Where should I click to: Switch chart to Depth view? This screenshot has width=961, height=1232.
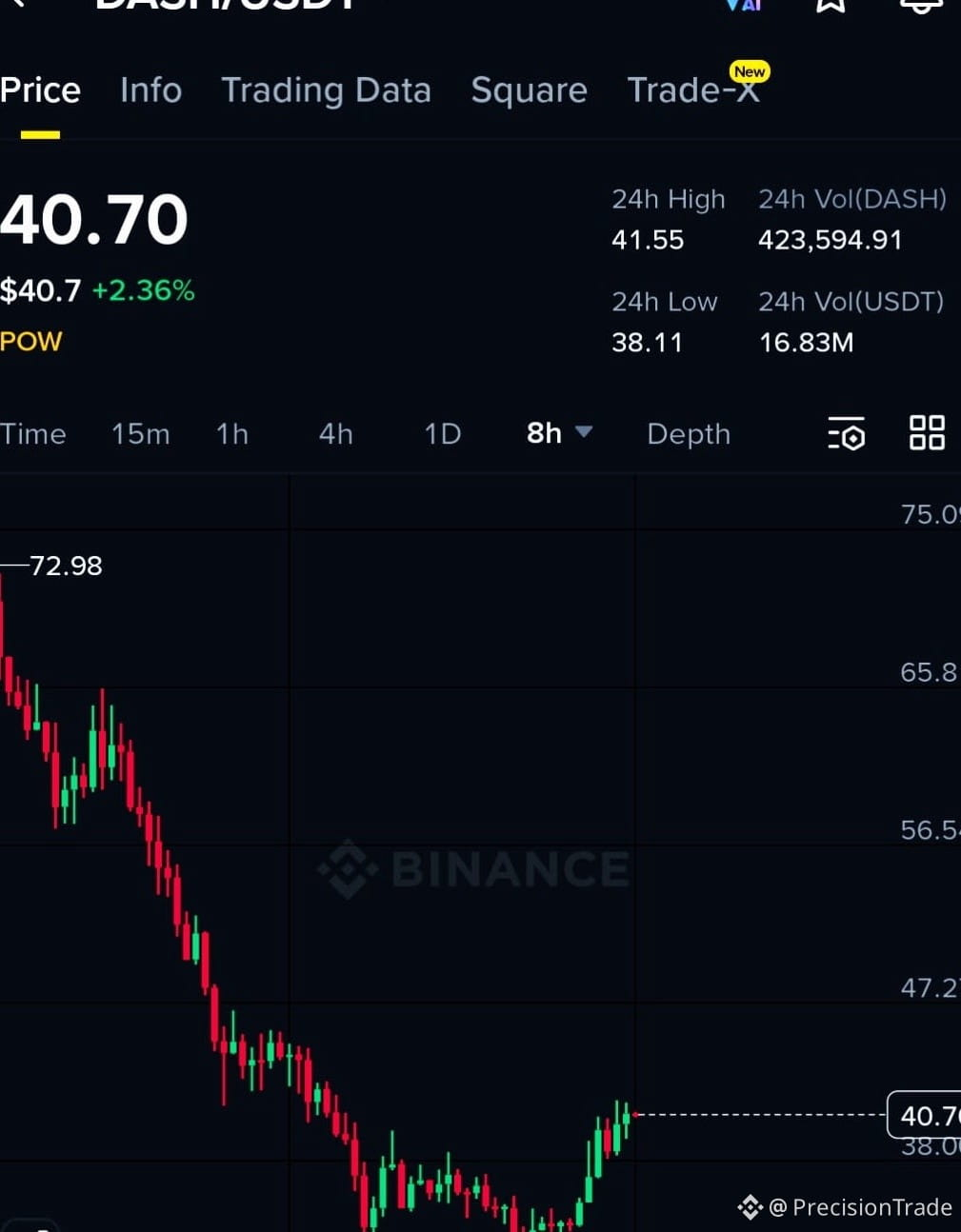689,434
